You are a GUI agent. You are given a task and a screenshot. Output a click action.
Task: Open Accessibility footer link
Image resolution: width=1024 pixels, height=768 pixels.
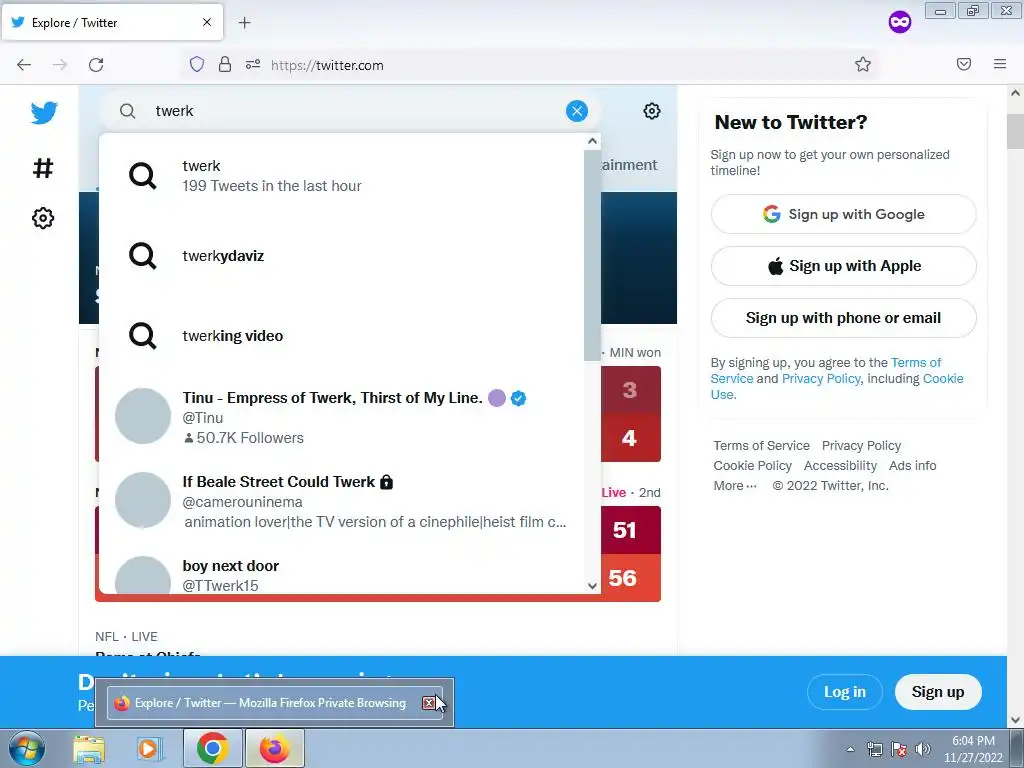point(840,466)
